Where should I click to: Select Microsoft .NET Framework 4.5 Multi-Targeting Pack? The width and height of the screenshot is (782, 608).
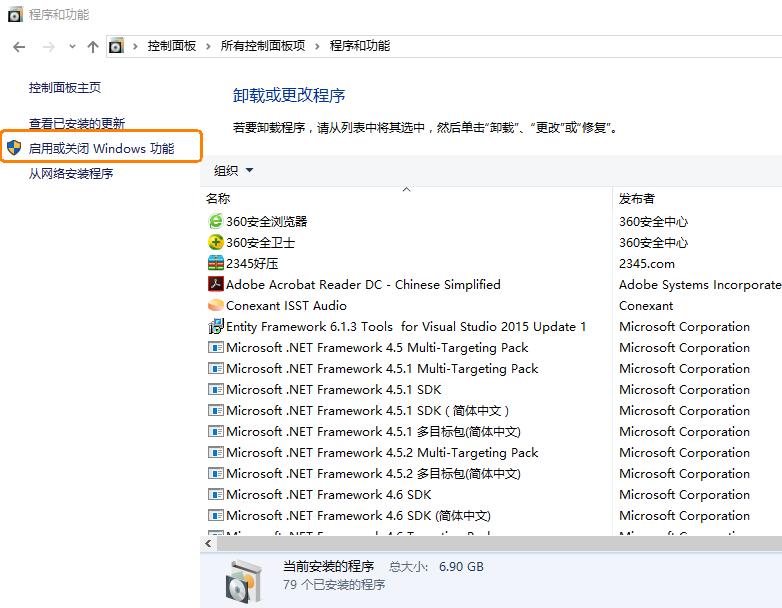[377, 347]
